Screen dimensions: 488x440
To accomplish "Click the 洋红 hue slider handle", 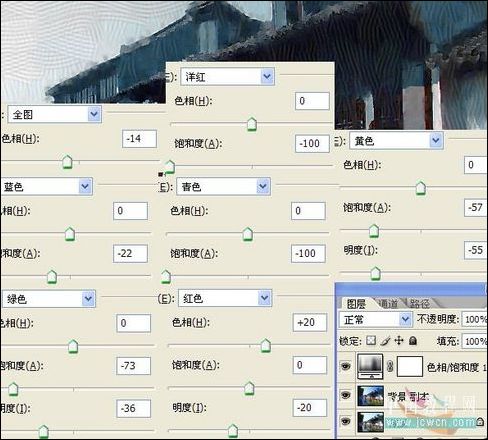I will (x=252, y=124).
